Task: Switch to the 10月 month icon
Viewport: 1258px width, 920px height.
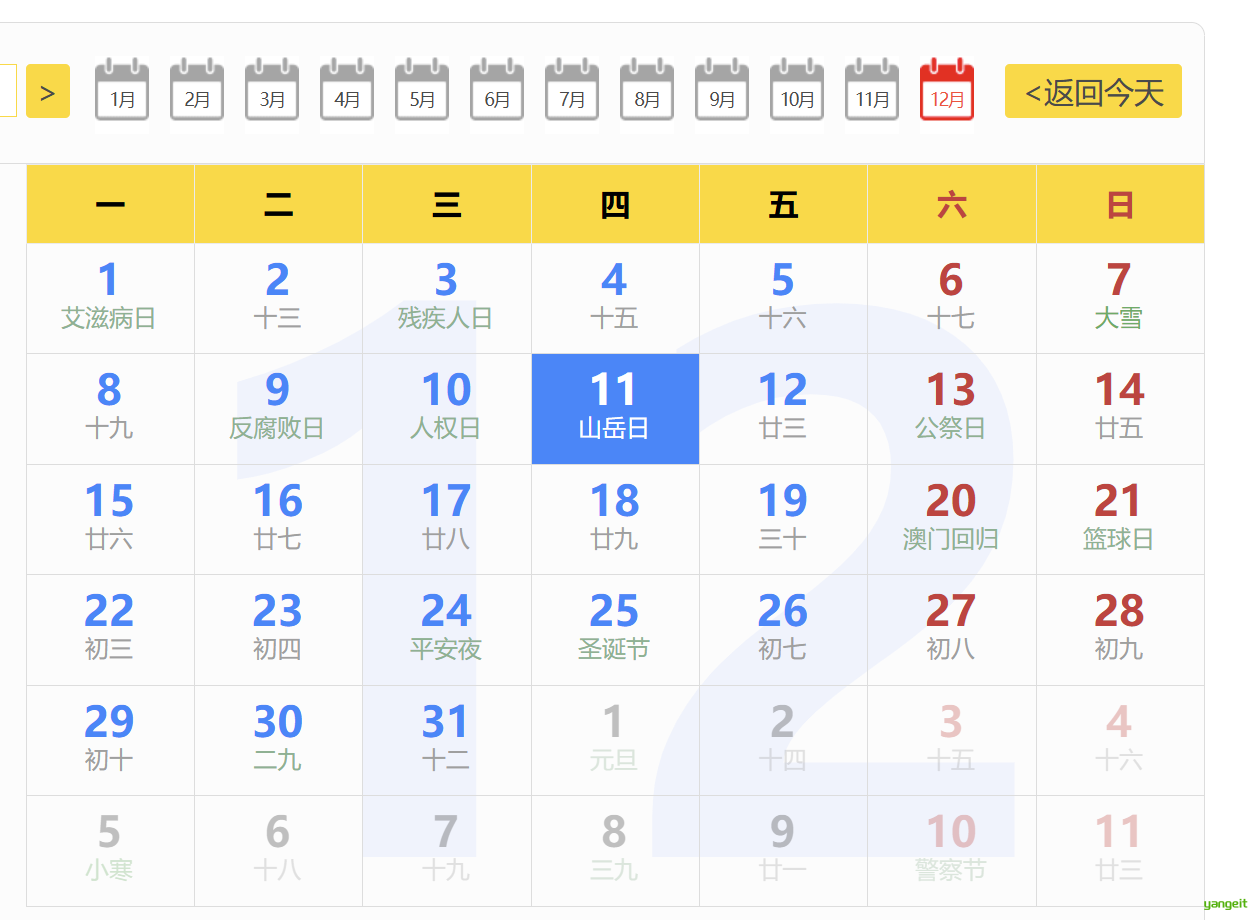Action: [797, 92]
